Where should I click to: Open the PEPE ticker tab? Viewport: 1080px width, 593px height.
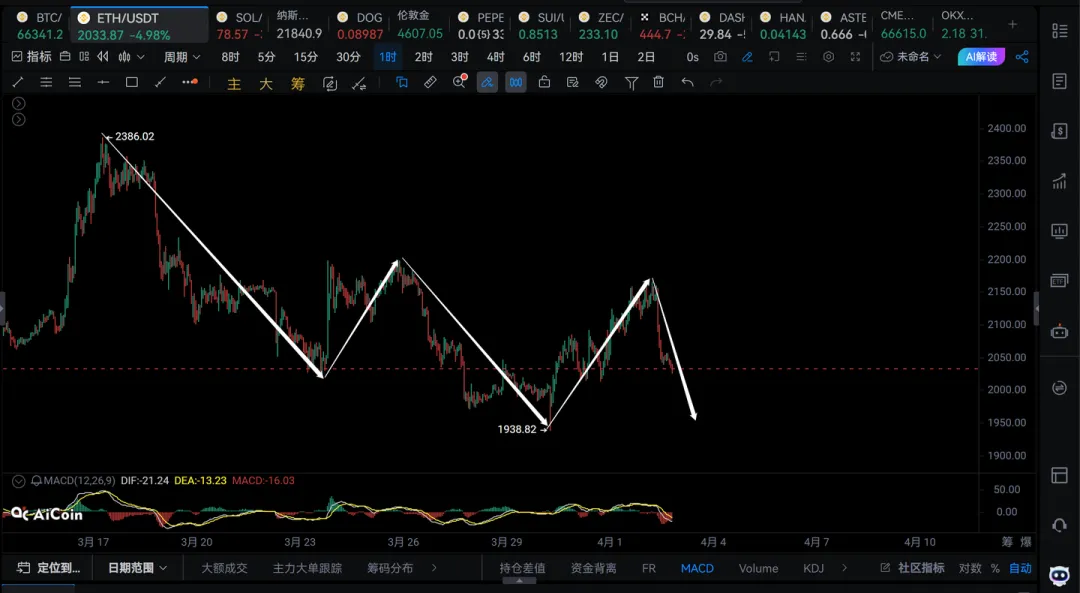[x=481, y=25]
